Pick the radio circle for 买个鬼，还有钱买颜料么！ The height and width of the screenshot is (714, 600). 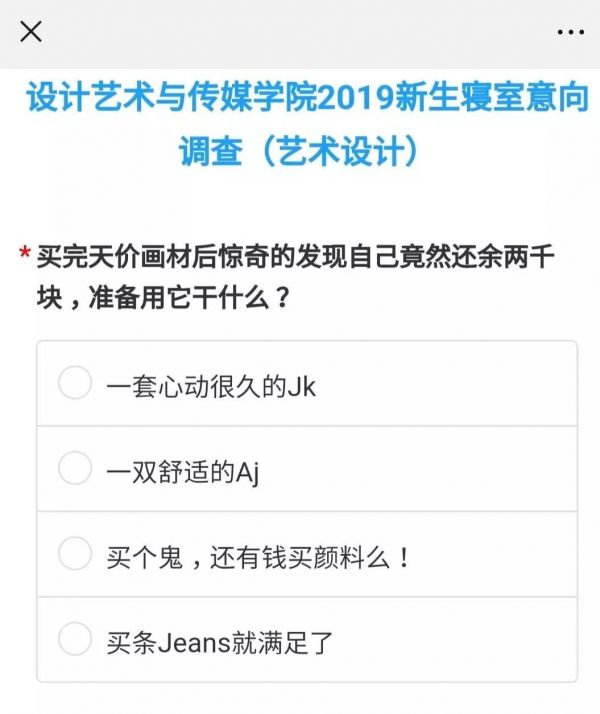click(x=75, y=553)
